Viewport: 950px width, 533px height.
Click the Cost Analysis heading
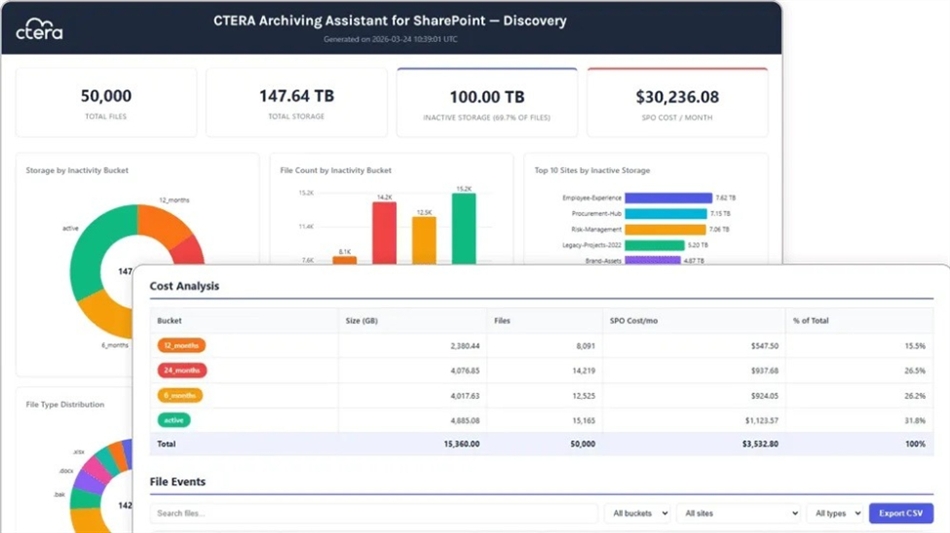184,286
